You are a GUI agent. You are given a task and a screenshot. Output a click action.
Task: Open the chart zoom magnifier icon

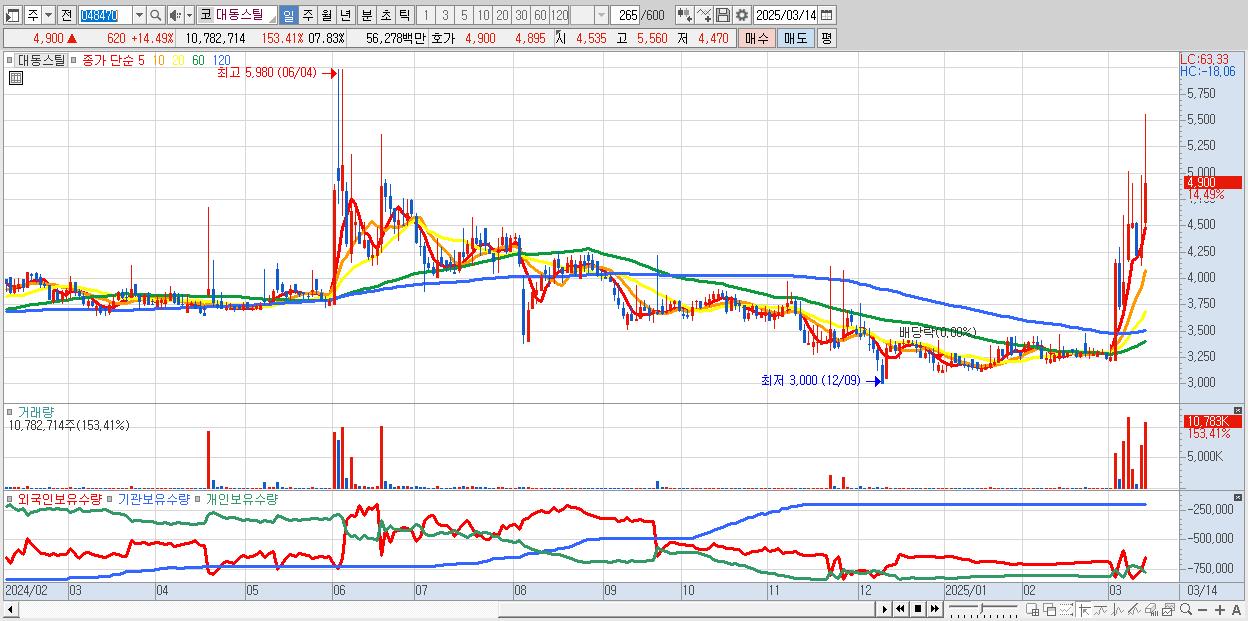tap(1186, 609)
